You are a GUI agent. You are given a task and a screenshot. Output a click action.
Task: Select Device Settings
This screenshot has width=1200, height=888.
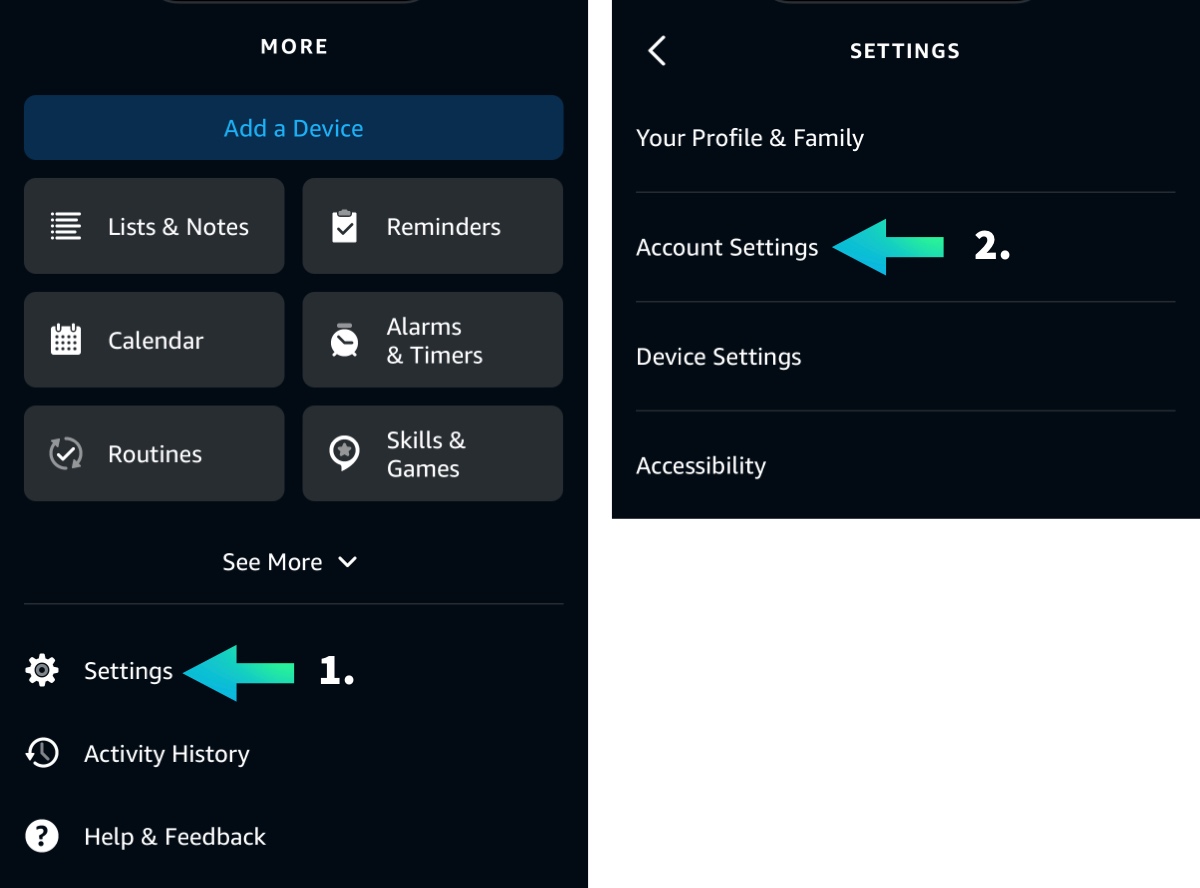pyautogui.click(x=719, y=357)
